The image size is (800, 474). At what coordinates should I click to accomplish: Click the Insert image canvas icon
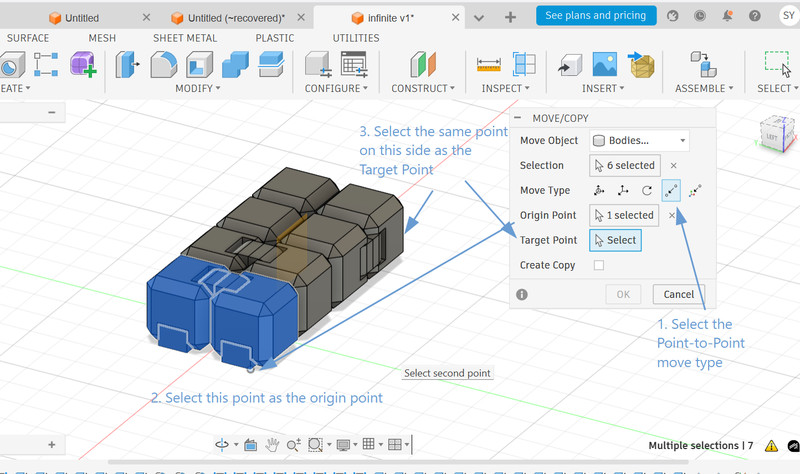604,64
